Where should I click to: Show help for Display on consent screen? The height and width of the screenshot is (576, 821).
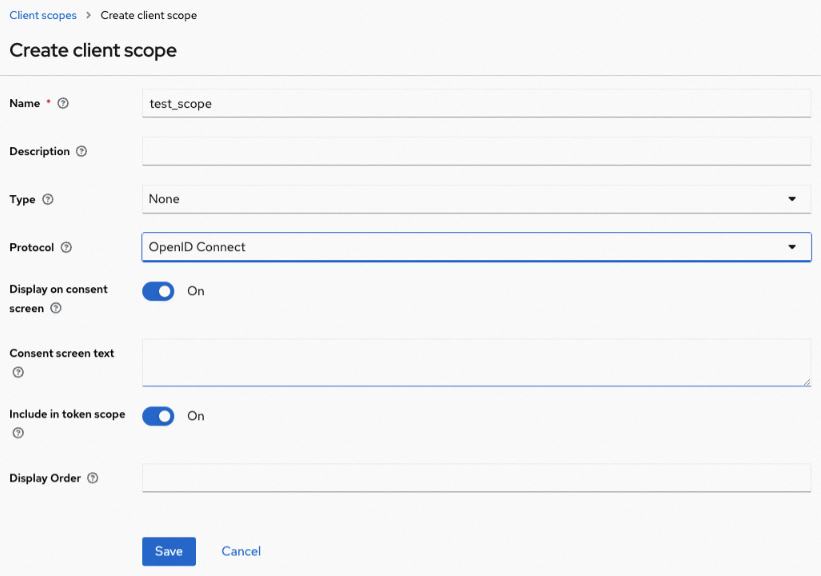pyautogui.click(x=56, y=309)
